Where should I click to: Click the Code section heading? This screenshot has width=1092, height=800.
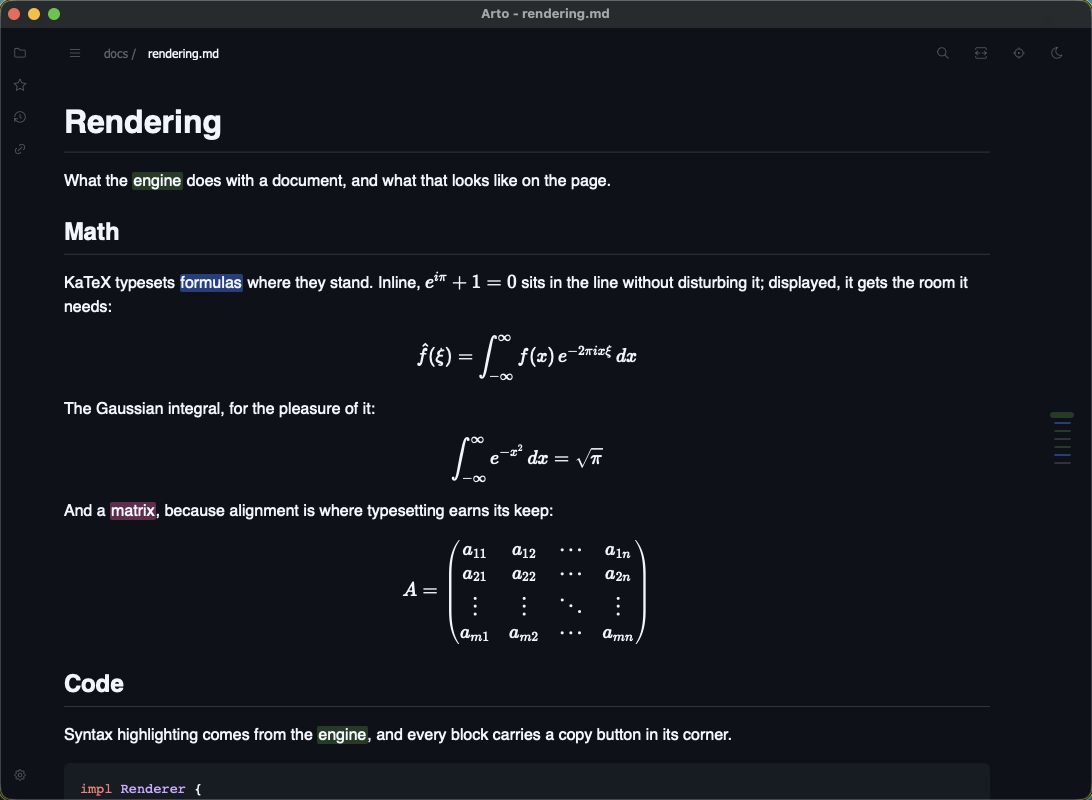(x=94, y=684)
